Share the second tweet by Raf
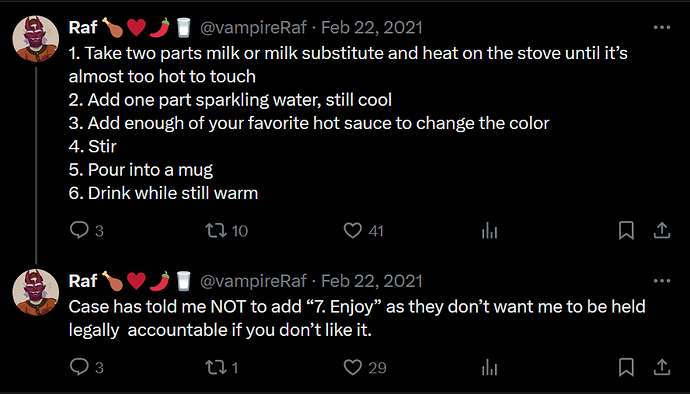Image resolution: width=690 pixels, height=394 pixels. [x=661, y=367]
